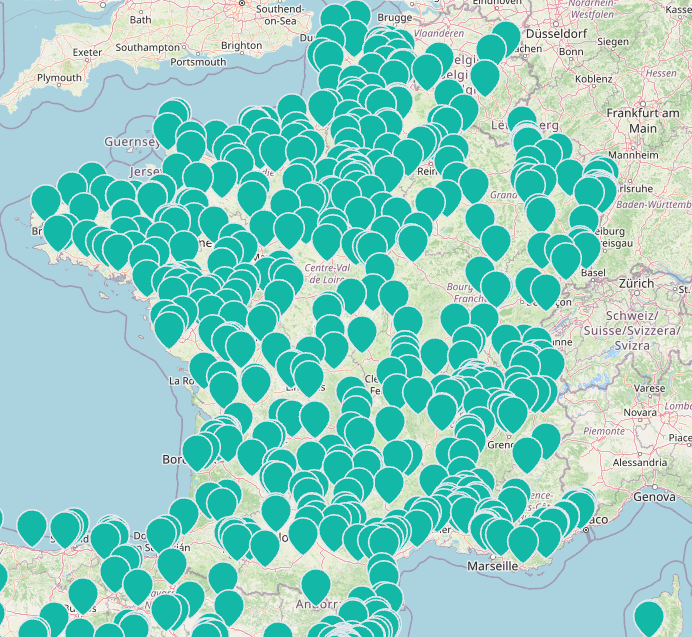Click the Marseille city label
Screen dimensions: 692x637
[x=493, y=566]
